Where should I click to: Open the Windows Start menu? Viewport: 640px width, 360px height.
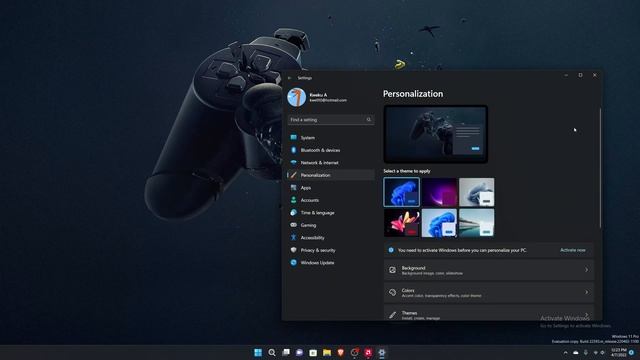(x=258, y=352)
